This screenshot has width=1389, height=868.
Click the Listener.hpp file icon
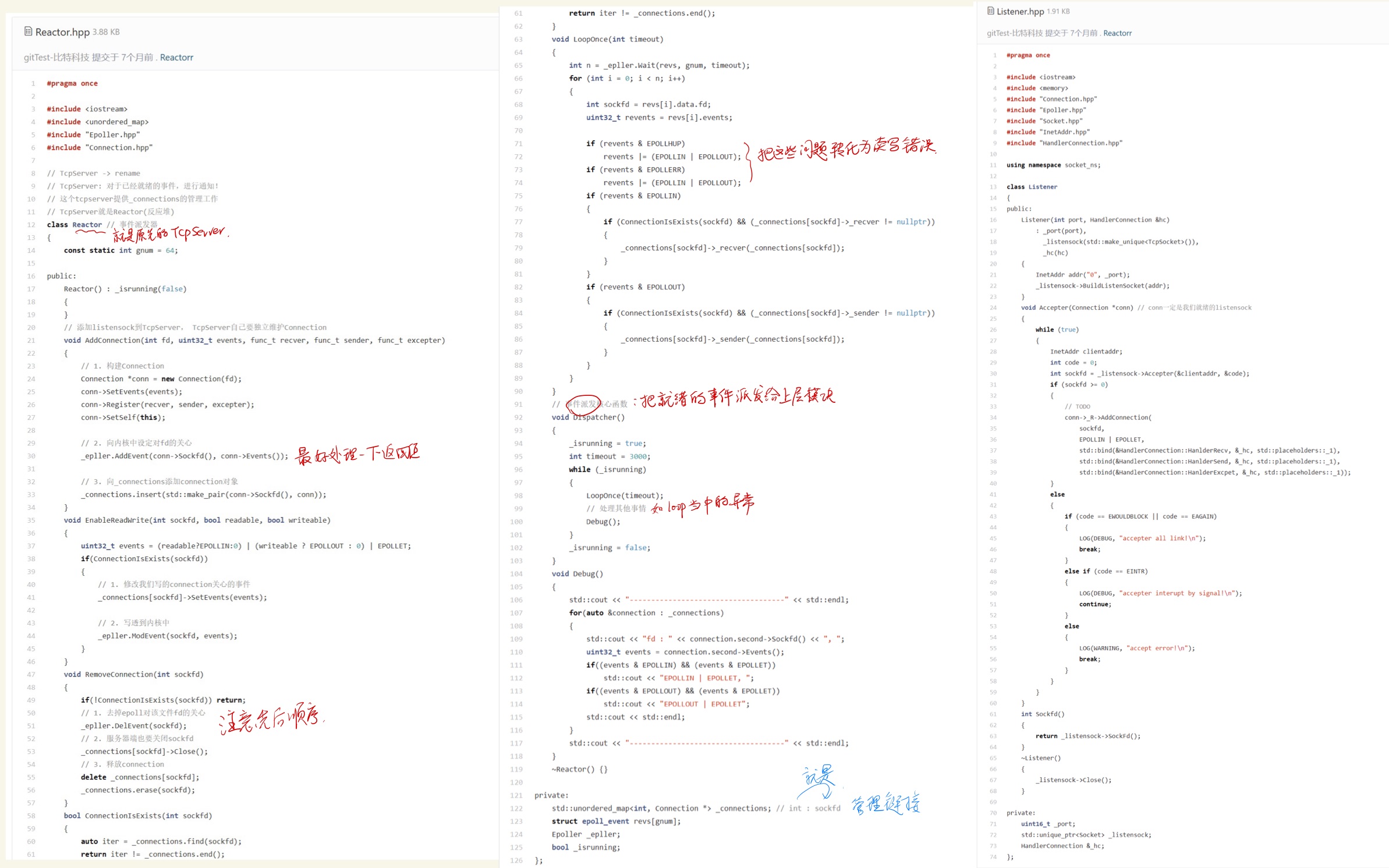(990, 11)
